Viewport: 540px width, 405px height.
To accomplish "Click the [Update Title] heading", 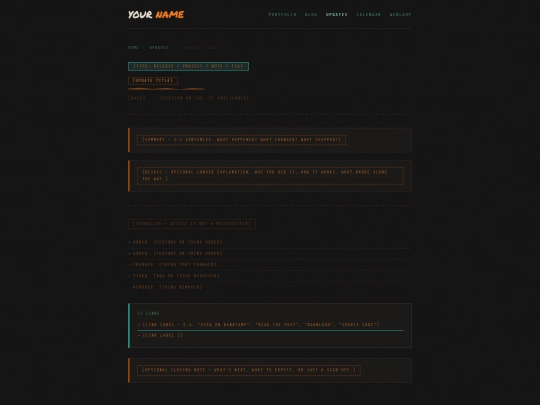I will pyautogui.click(x=153, y=81).
